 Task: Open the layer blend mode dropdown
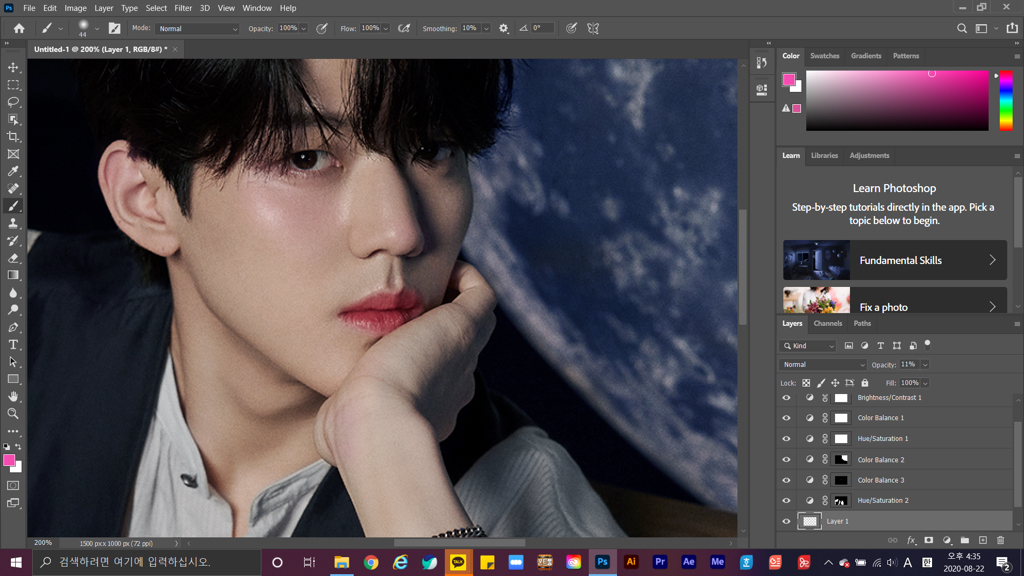pos(823,364)
